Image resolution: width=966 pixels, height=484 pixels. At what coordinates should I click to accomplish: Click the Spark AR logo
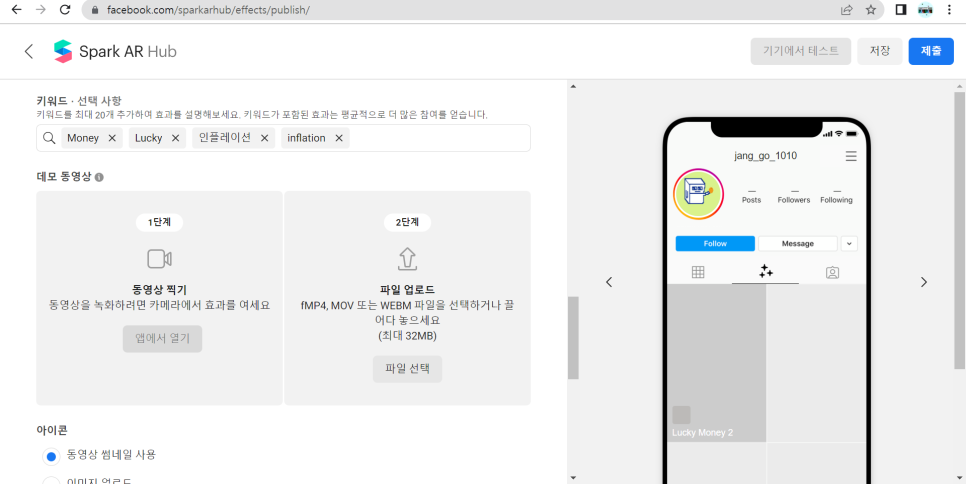point(63,51)
